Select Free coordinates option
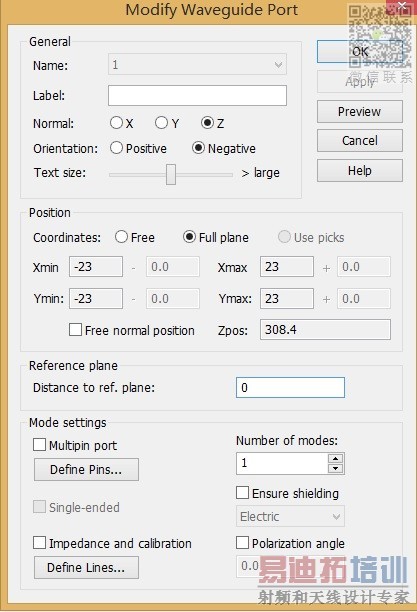This screenshot has height=612, width=417. pos(121,237)
